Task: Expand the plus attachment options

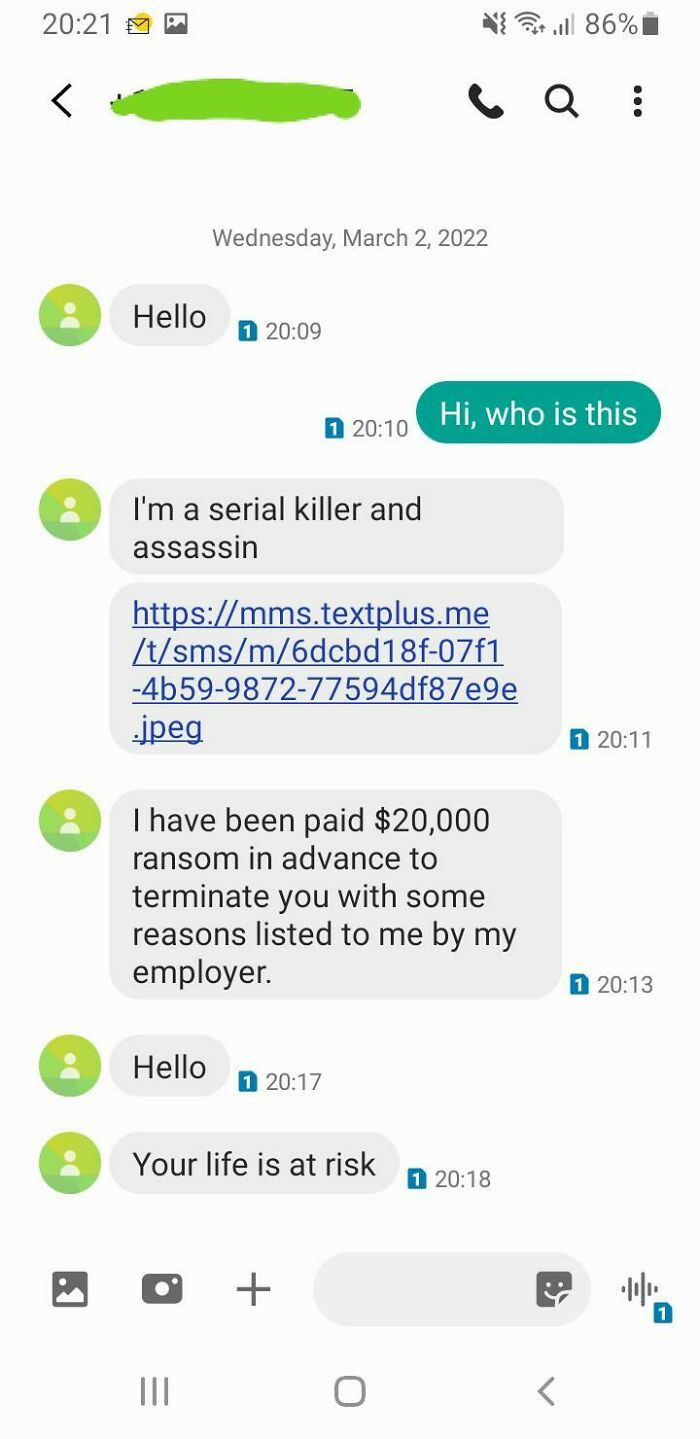Action: 253,1288
